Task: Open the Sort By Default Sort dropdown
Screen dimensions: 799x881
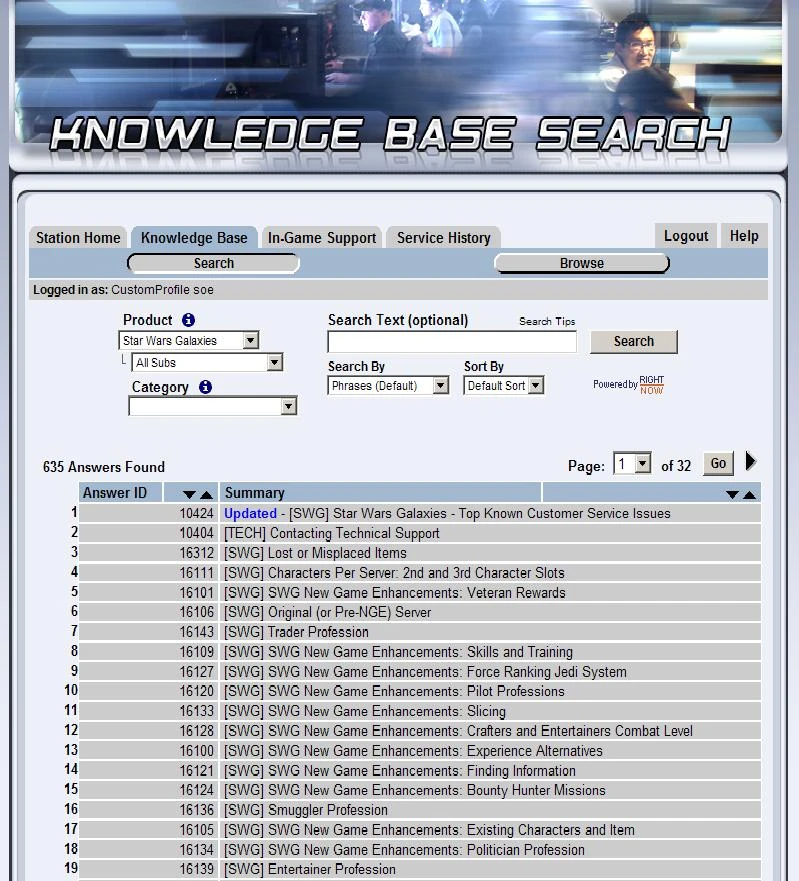Action: coord(504,385)
